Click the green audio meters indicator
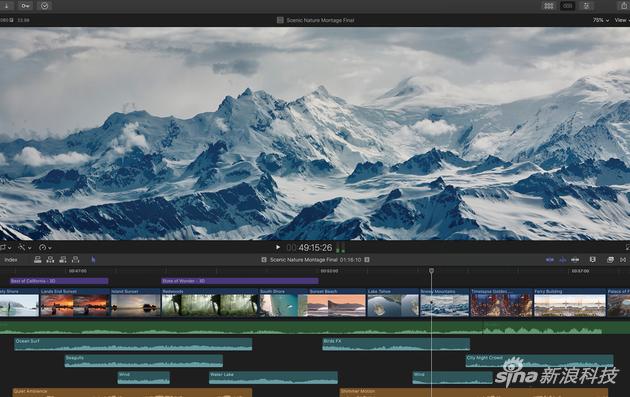The width and height of the screenshot is (630, 397). tap(340, 248)
